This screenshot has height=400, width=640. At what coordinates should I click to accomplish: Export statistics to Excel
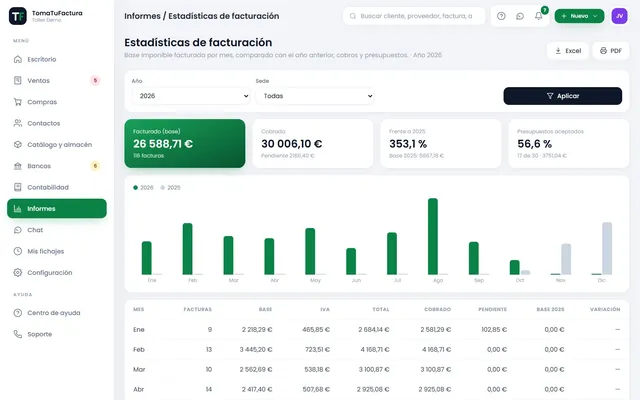[567, 51]
